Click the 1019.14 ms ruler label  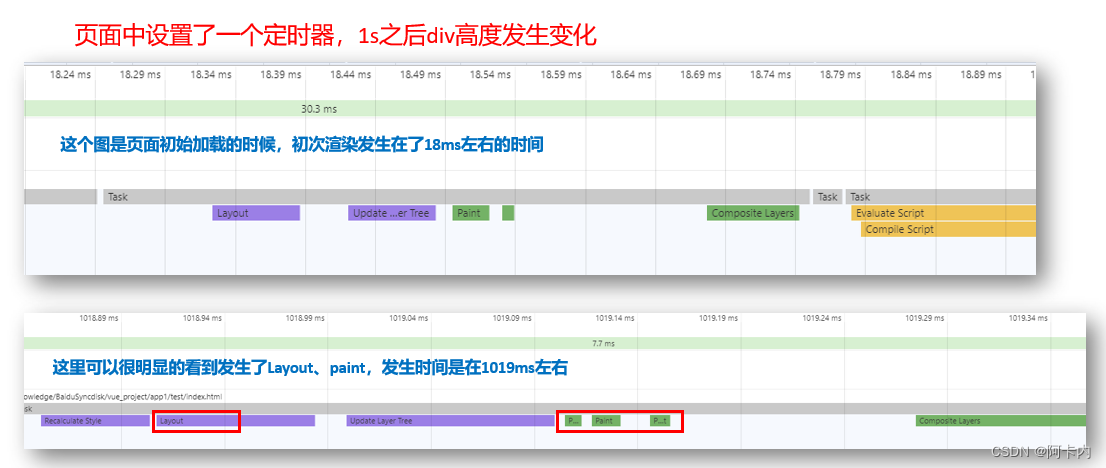click(x=615, y=318)
